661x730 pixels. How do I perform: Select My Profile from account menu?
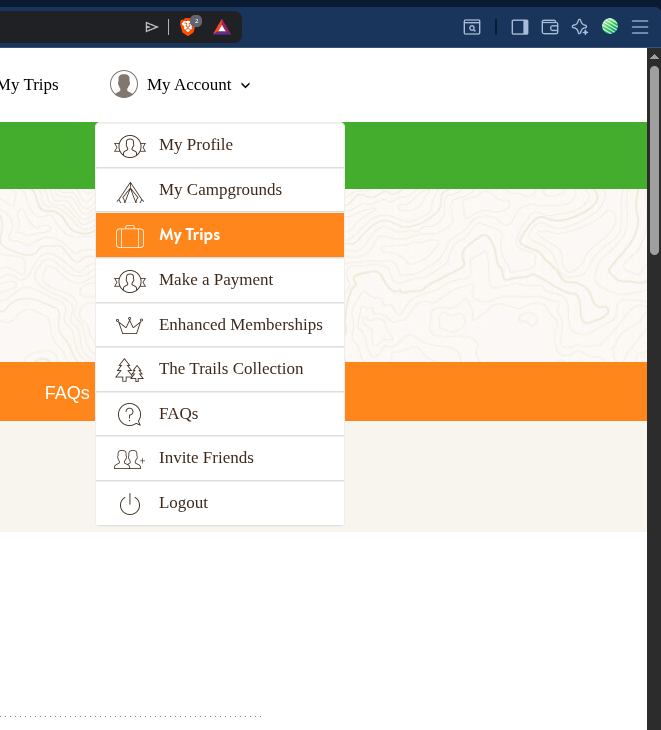196,145
